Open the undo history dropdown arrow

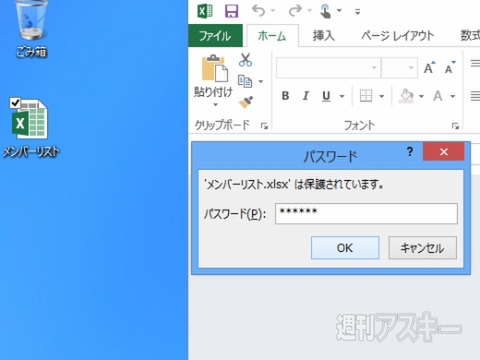[273, 11]
